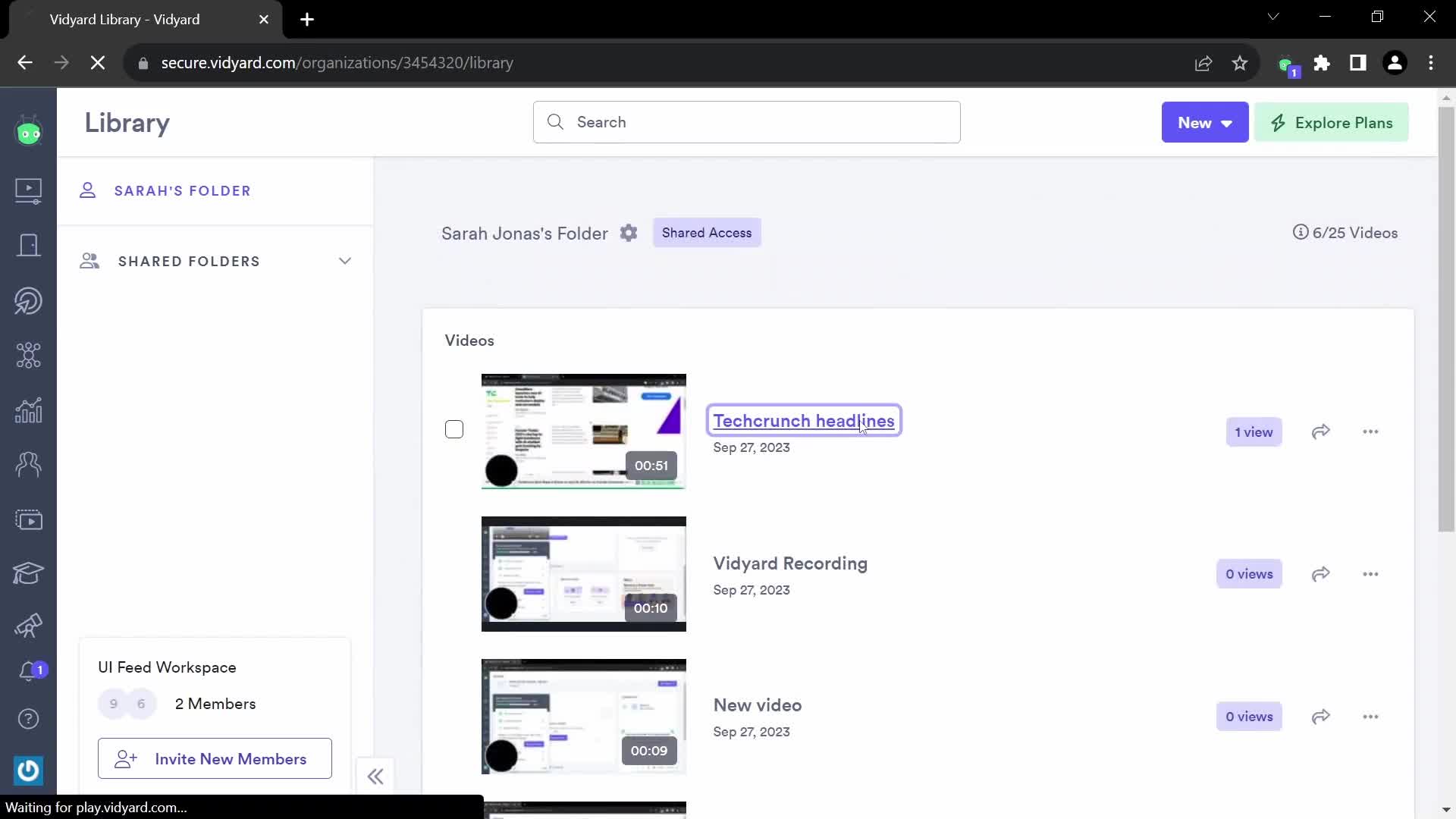
Task: Expand the Shared Folders section
Action: [x=345, y=261]
